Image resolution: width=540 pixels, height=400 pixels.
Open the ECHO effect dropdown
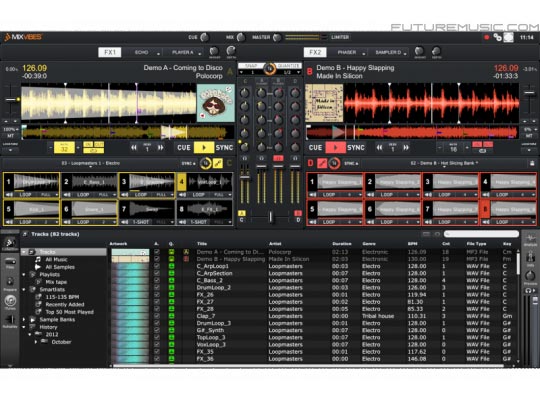(x=144, y=53)
